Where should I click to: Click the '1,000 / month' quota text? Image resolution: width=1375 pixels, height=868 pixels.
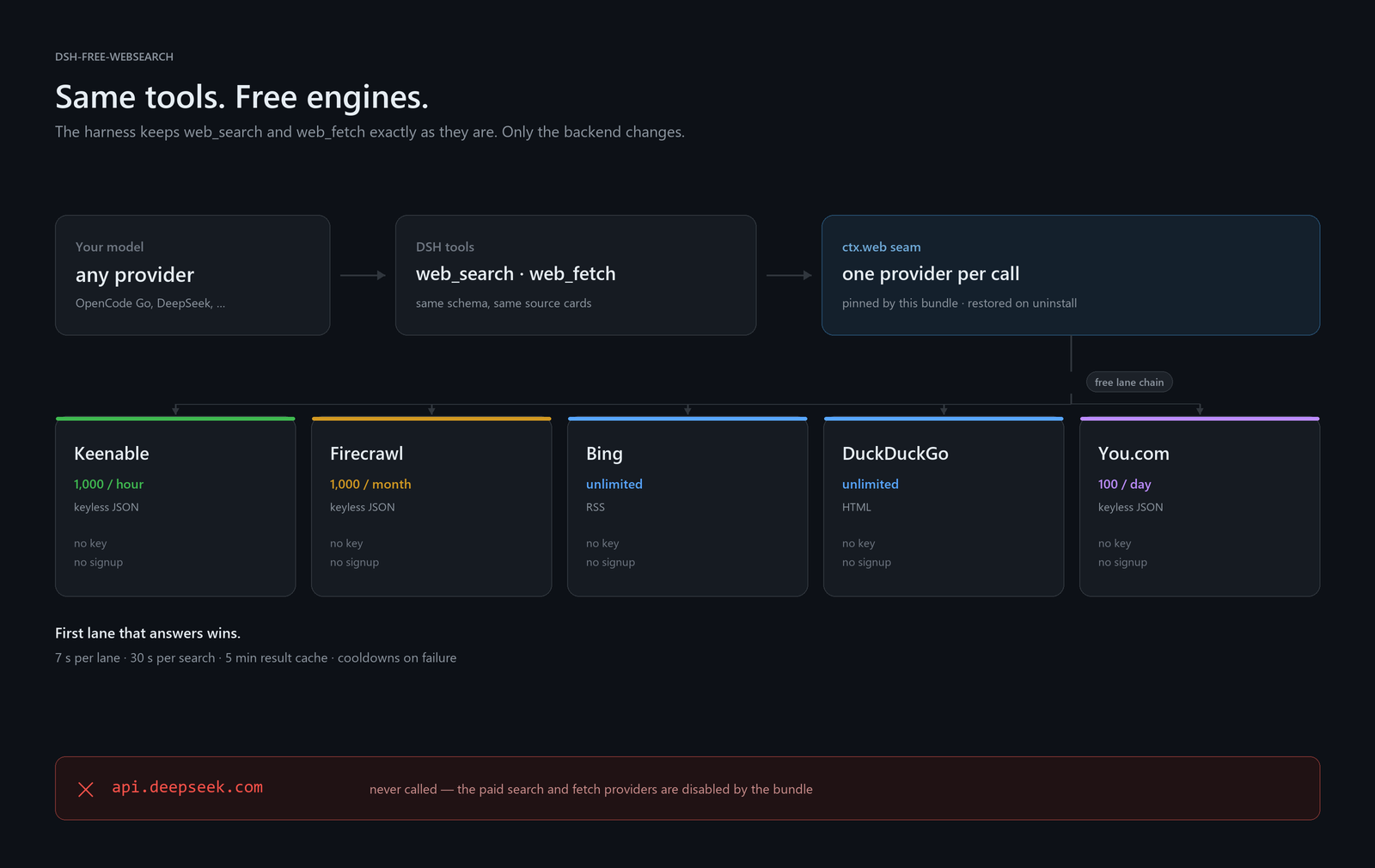370,485
